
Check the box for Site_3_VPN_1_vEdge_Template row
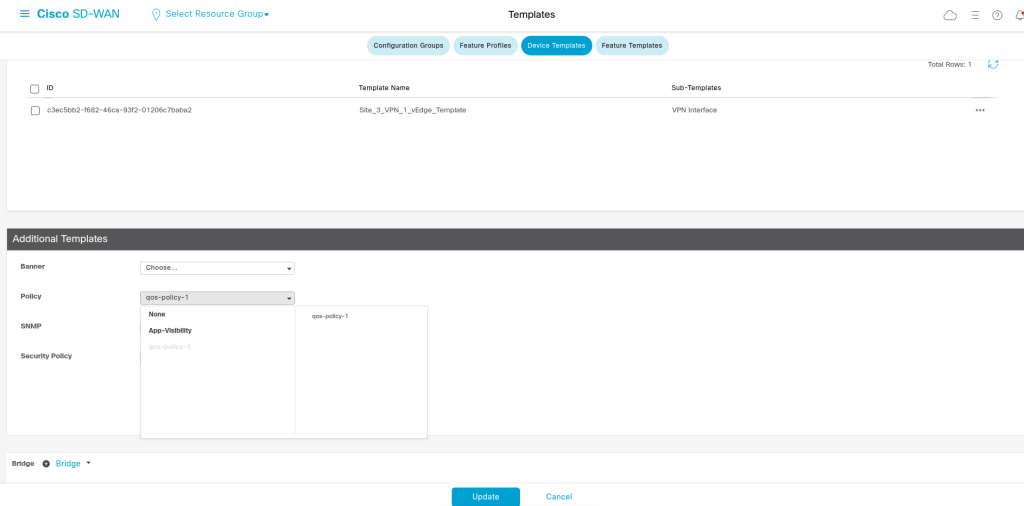pos(35,110)
